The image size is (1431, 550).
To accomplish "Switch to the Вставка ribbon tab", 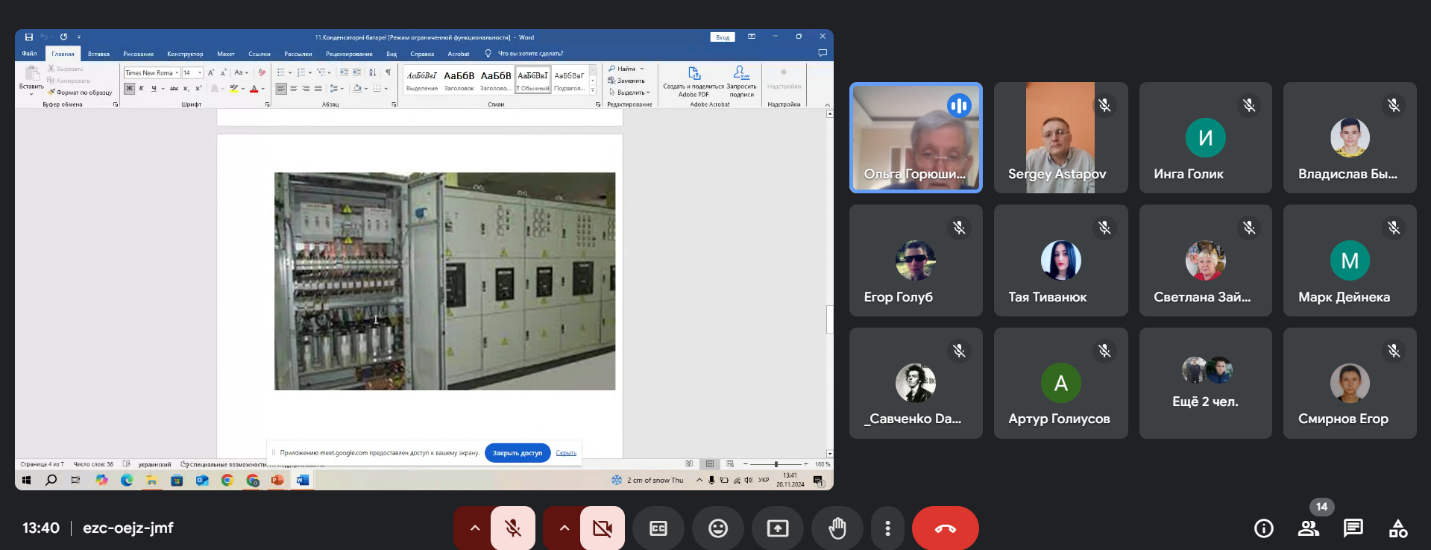I will click(x=99, y=53).
